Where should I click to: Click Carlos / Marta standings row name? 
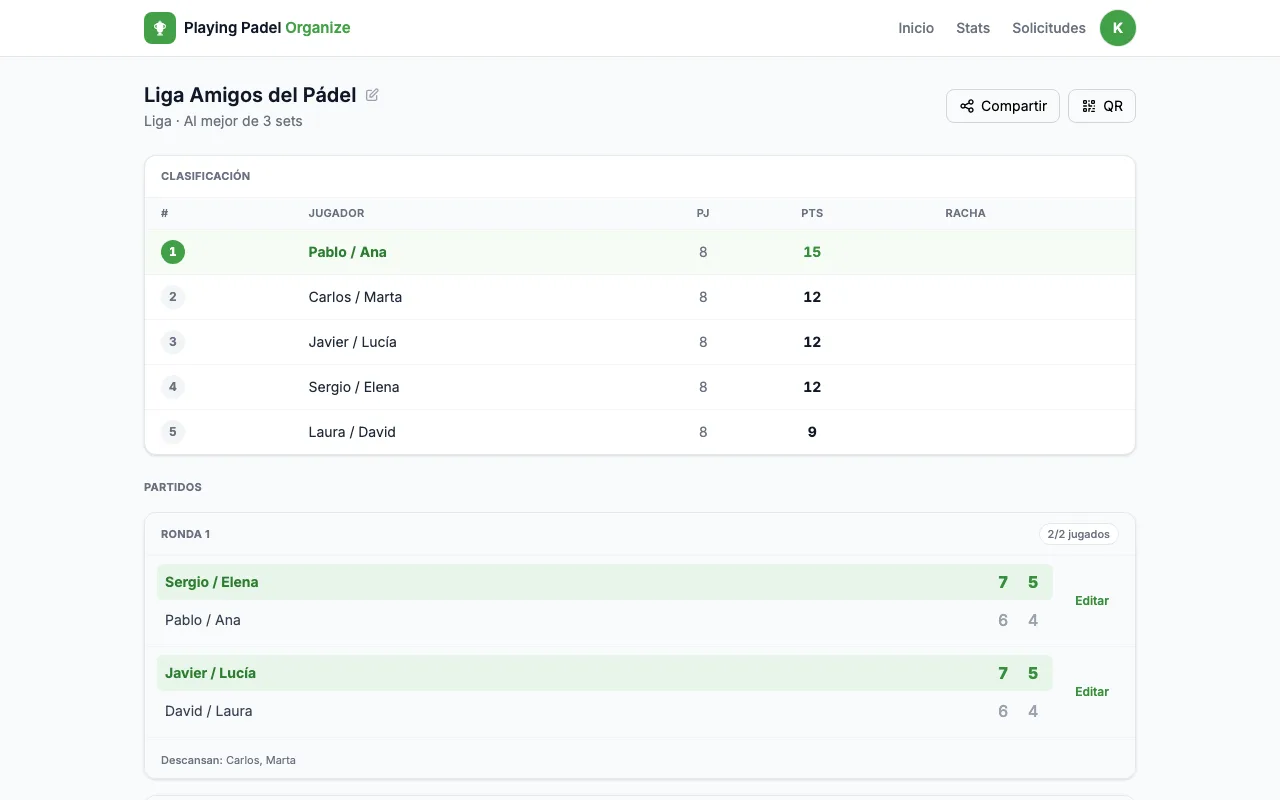pyautogui.click(x=355, y=297)
